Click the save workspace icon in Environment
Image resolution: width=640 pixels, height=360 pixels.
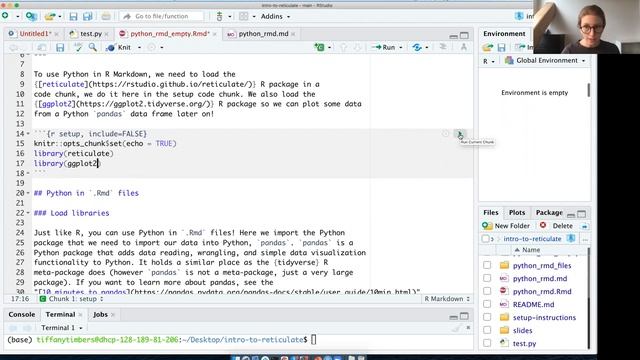click(x=502, y=48)
